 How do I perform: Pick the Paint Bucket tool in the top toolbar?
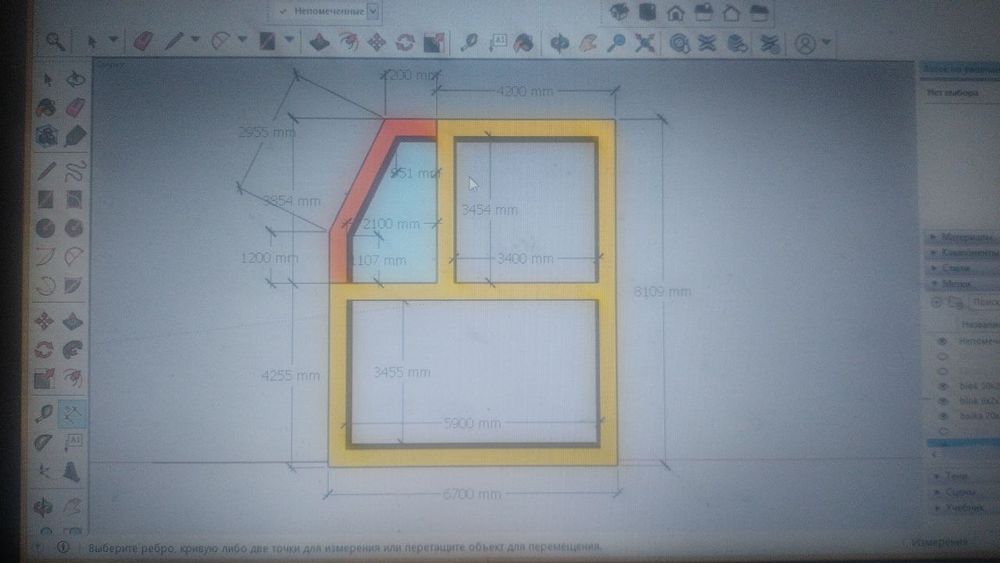point(524,43)
